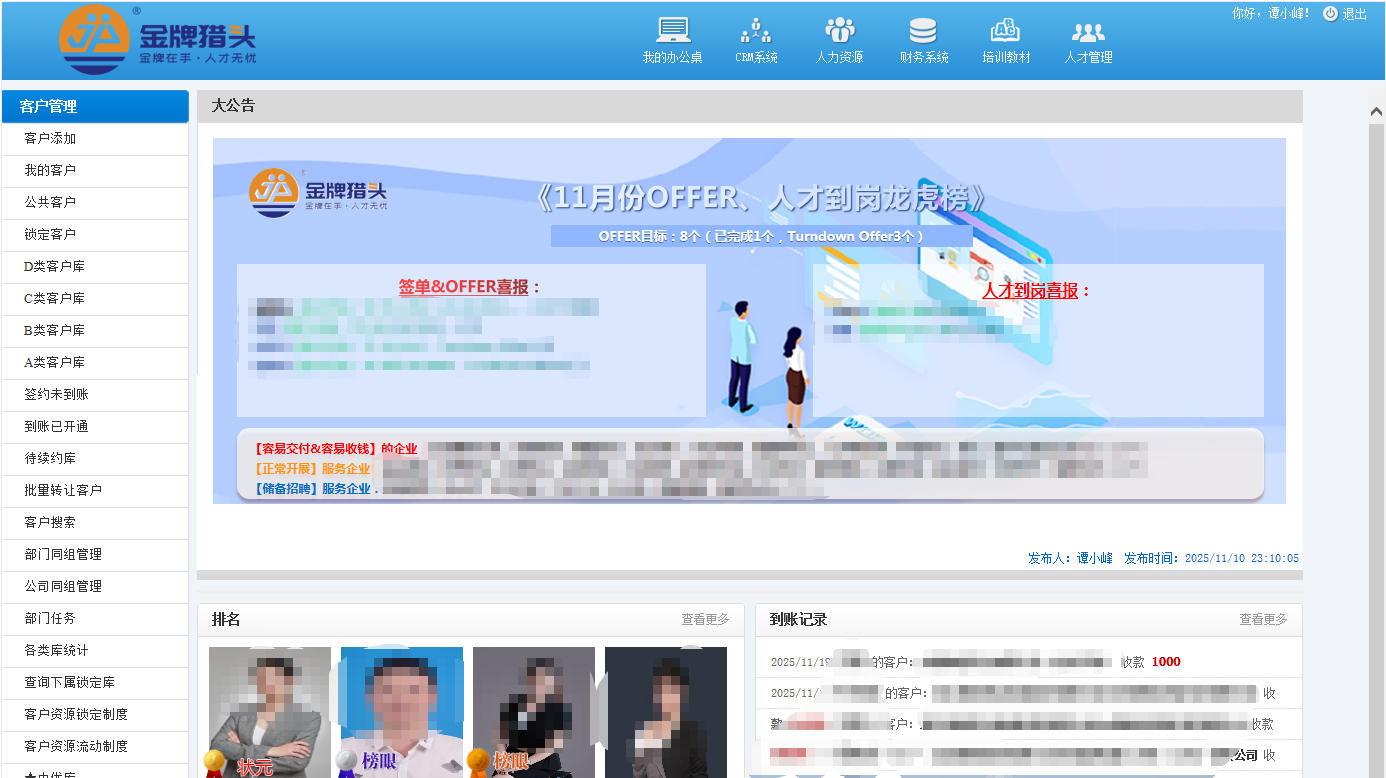Select the 榜眼 silver medal photo

click(401, 710)
